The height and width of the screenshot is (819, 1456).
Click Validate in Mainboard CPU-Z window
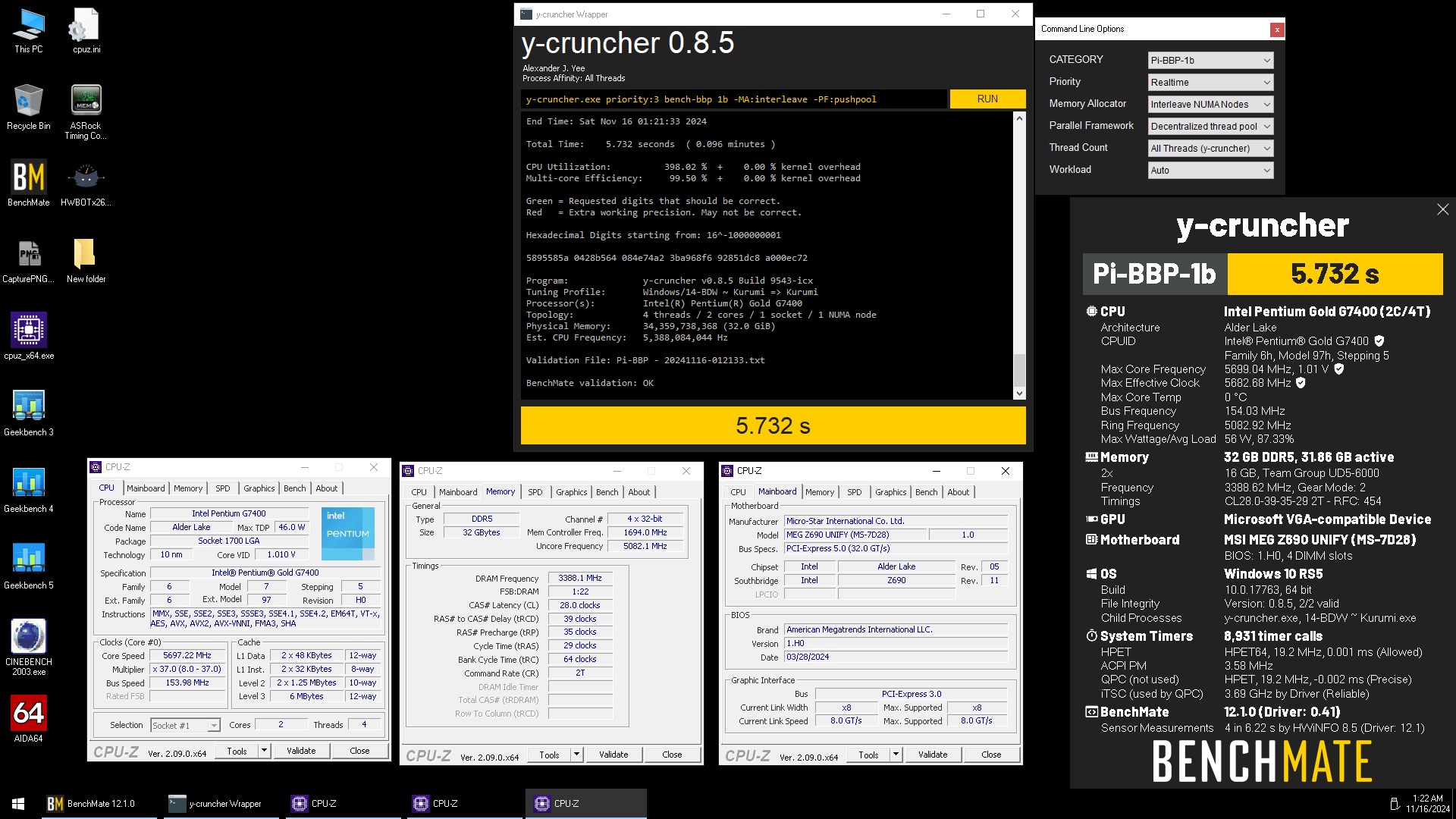tap(933, 755)
